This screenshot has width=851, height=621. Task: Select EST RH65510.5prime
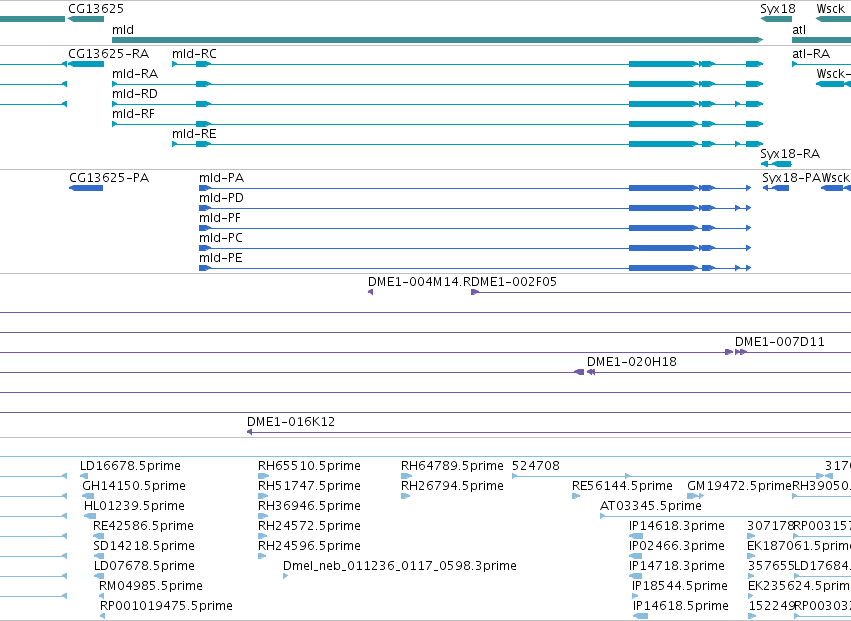click(x=309, y=466)
